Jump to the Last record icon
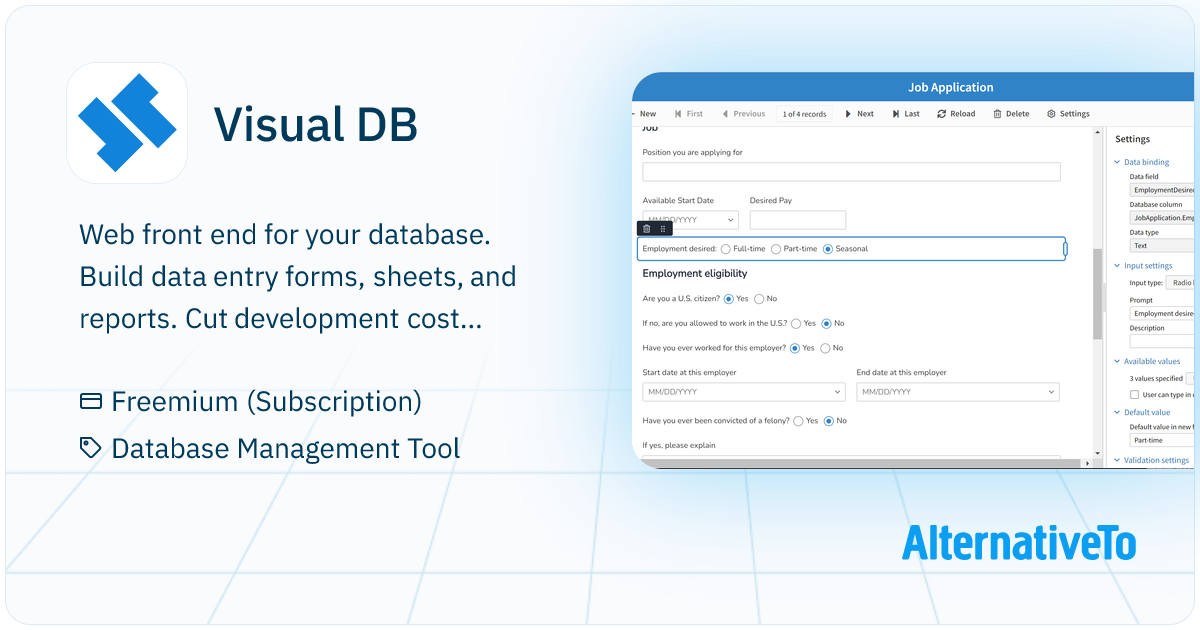The height and width of the screenshot is (630, 1200). pyautogui.click(x=897, y=113)
